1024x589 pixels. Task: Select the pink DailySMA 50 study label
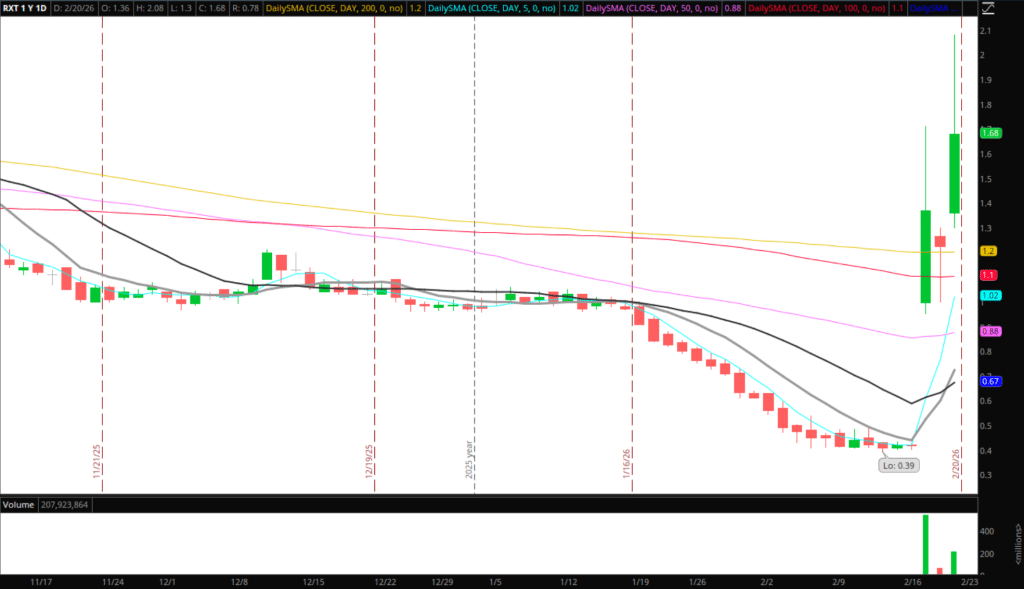[650, 8]
